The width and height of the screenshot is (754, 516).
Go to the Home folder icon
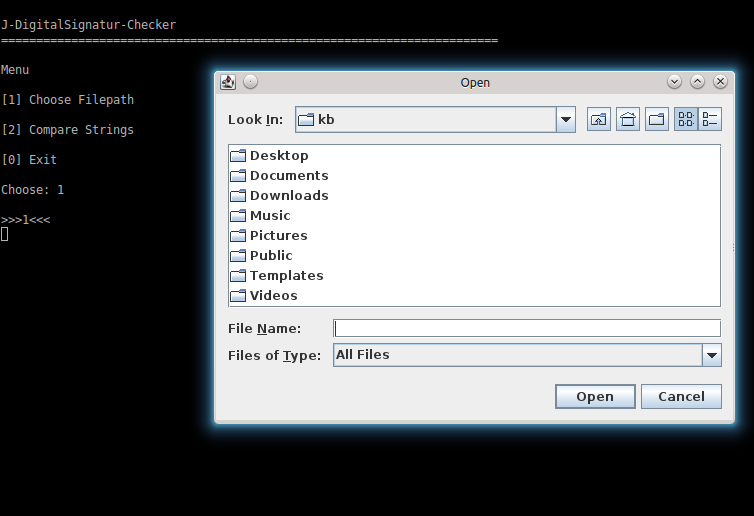[x=628, y=119]
